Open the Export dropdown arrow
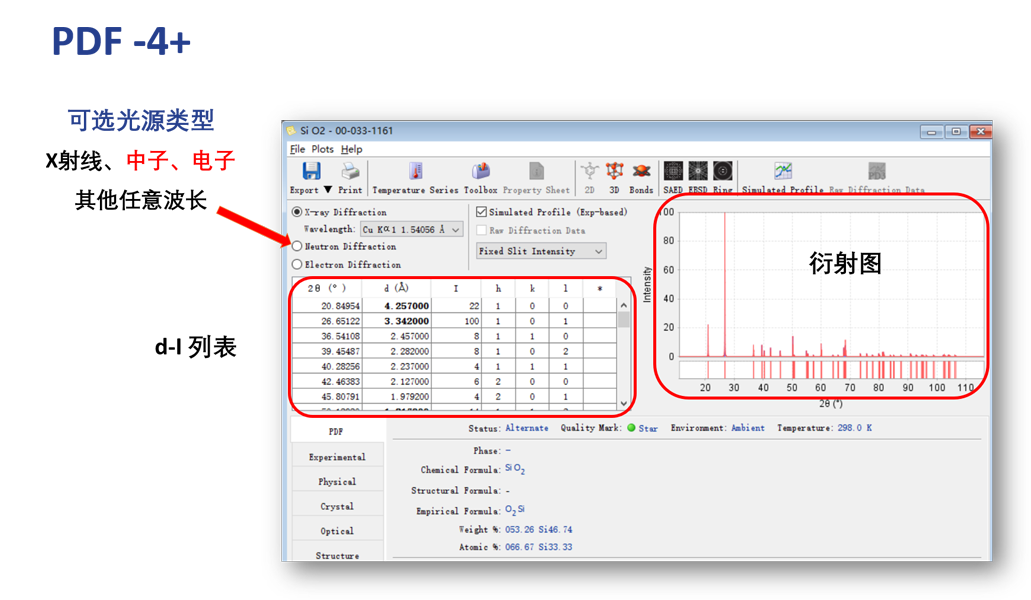Screen dimensions: 1031x600 coord(327,190)
